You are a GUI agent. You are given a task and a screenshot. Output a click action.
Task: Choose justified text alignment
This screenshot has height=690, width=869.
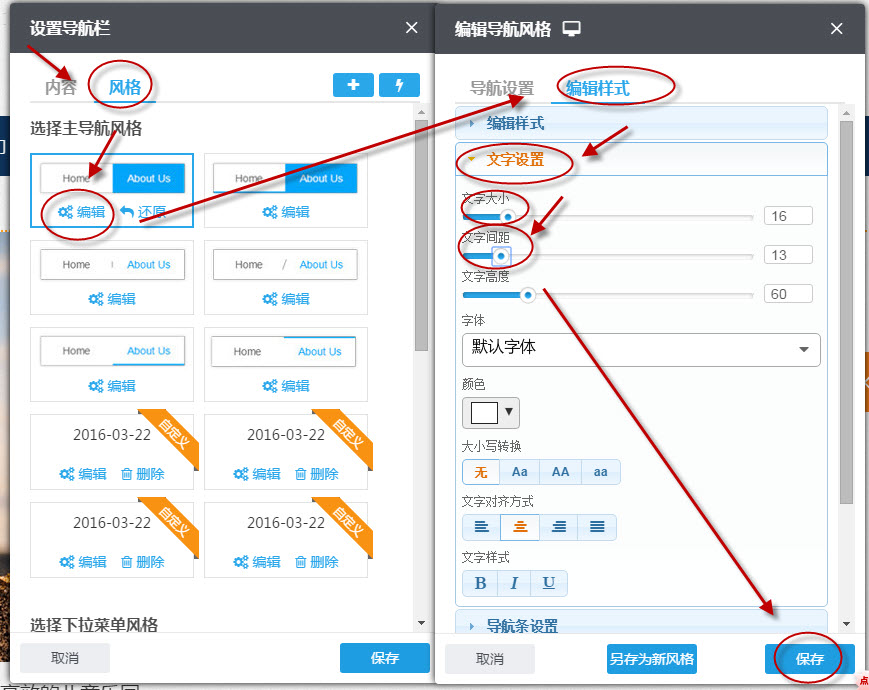tap(597, 527)
